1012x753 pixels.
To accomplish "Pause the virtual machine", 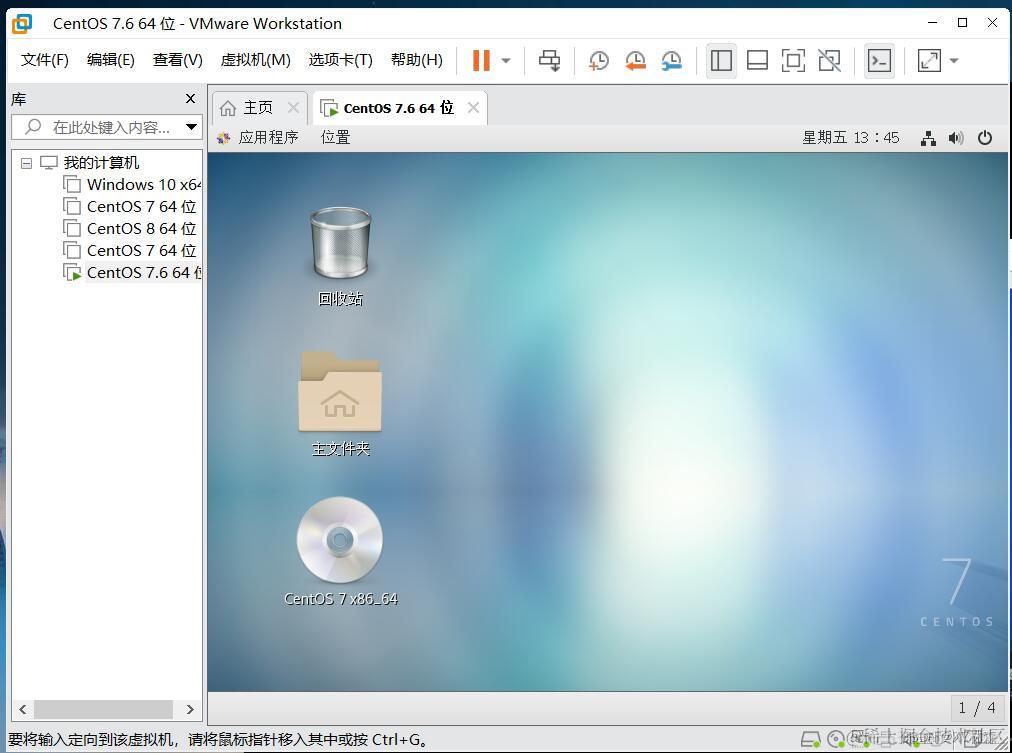I will coord(481,61).
